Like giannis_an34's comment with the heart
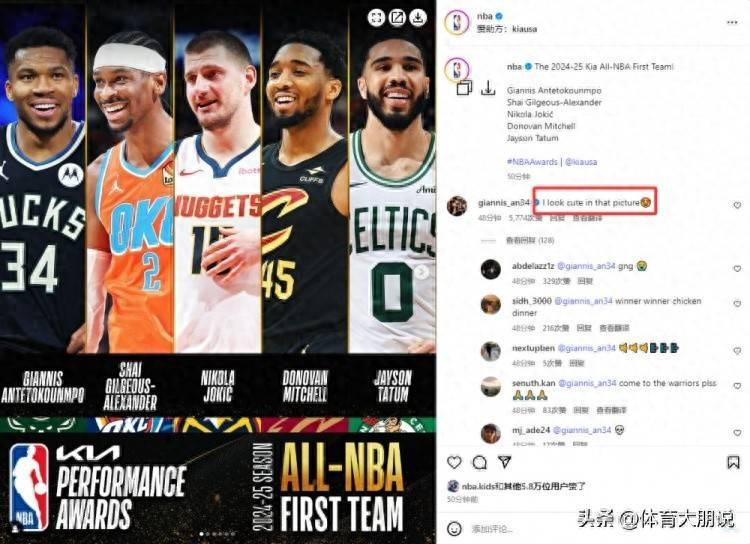 (x=737, y=205)
